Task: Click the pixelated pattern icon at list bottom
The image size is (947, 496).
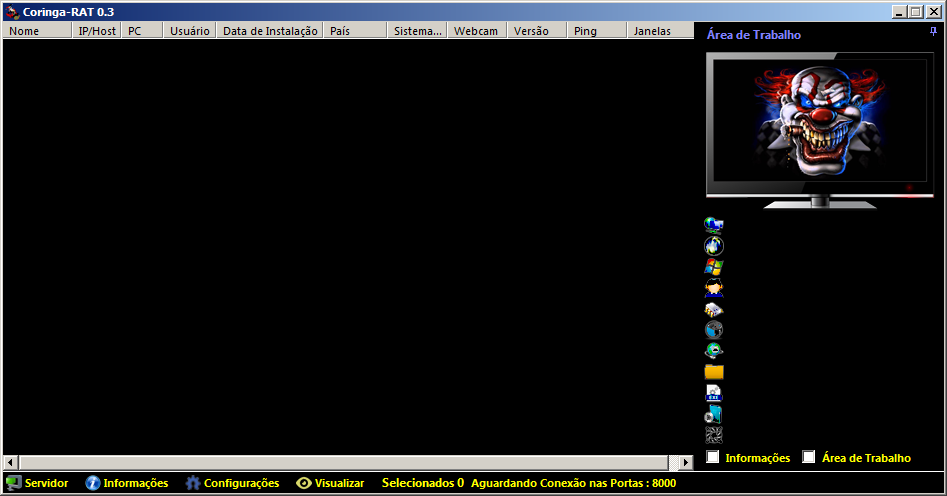Action: [x=714, y=435]
